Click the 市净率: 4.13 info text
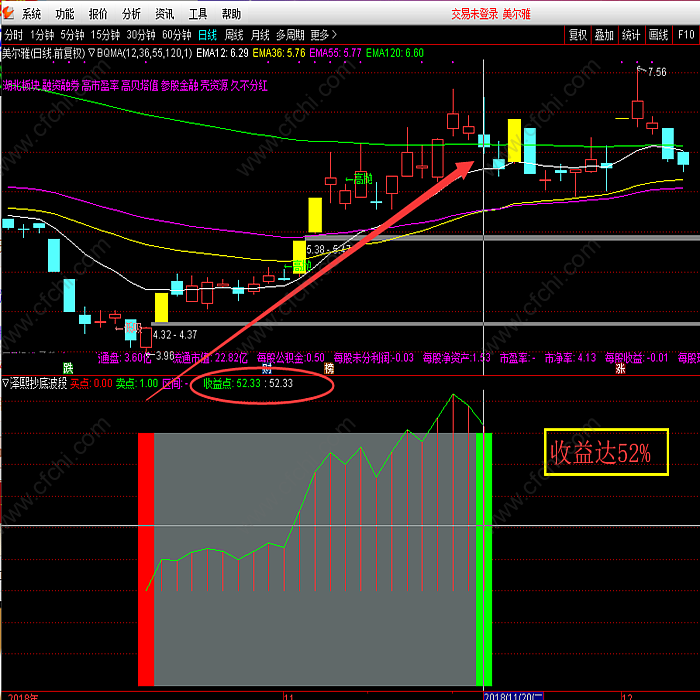Image resolution: width=700 pixels, height=700 pixels. 571,358
